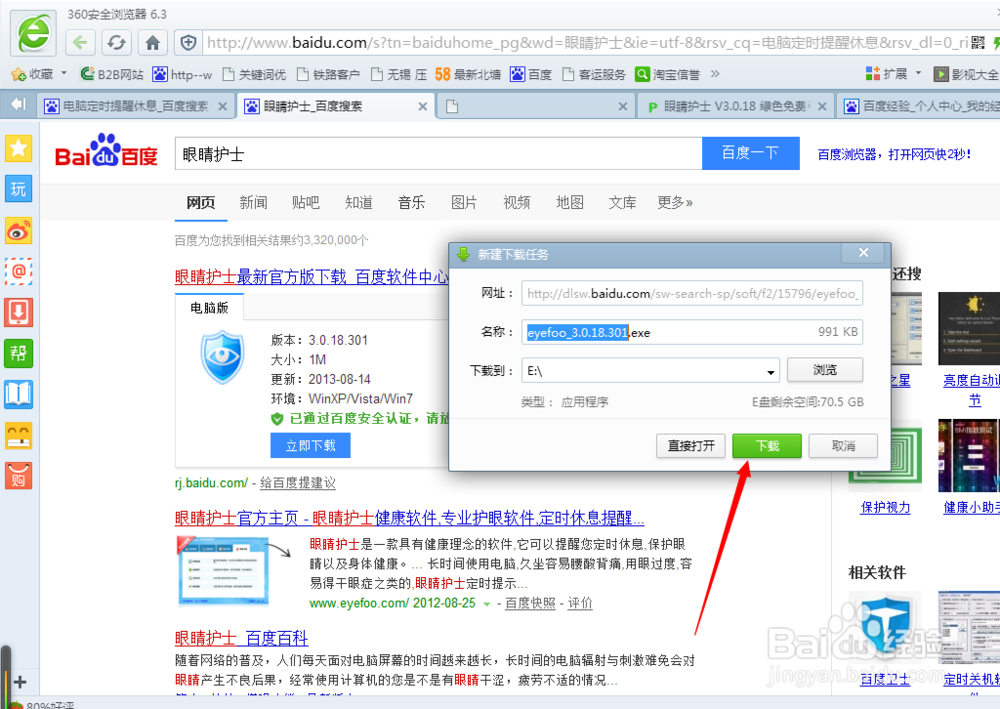
Task: Select the 电脑版 tab in software card
Action: click(209, 307)
